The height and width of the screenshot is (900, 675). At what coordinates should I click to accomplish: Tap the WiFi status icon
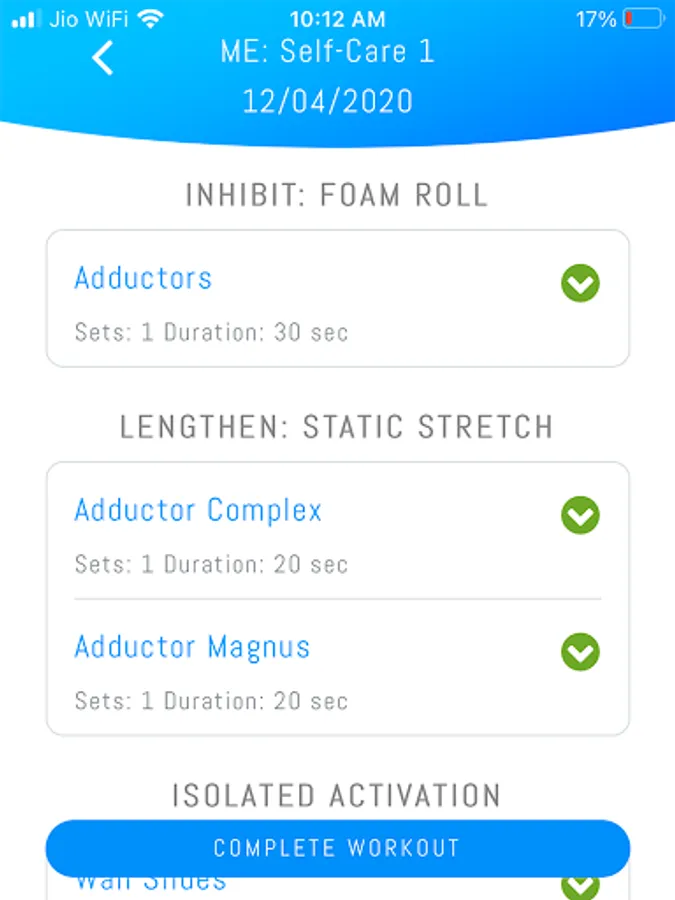coord(150,19)
